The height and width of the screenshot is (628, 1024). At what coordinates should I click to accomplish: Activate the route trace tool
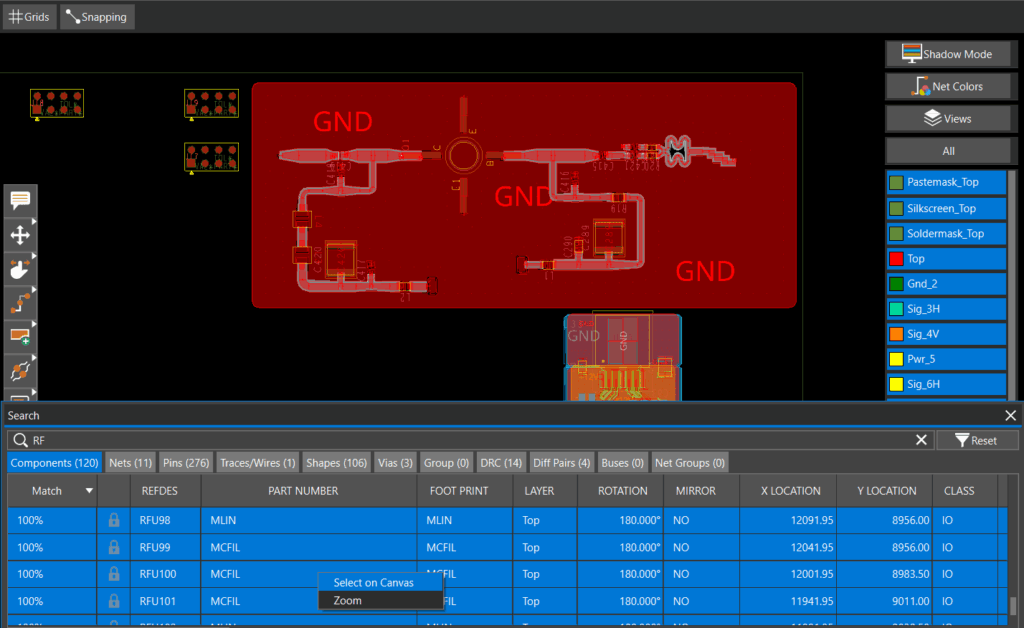(20, 303)
